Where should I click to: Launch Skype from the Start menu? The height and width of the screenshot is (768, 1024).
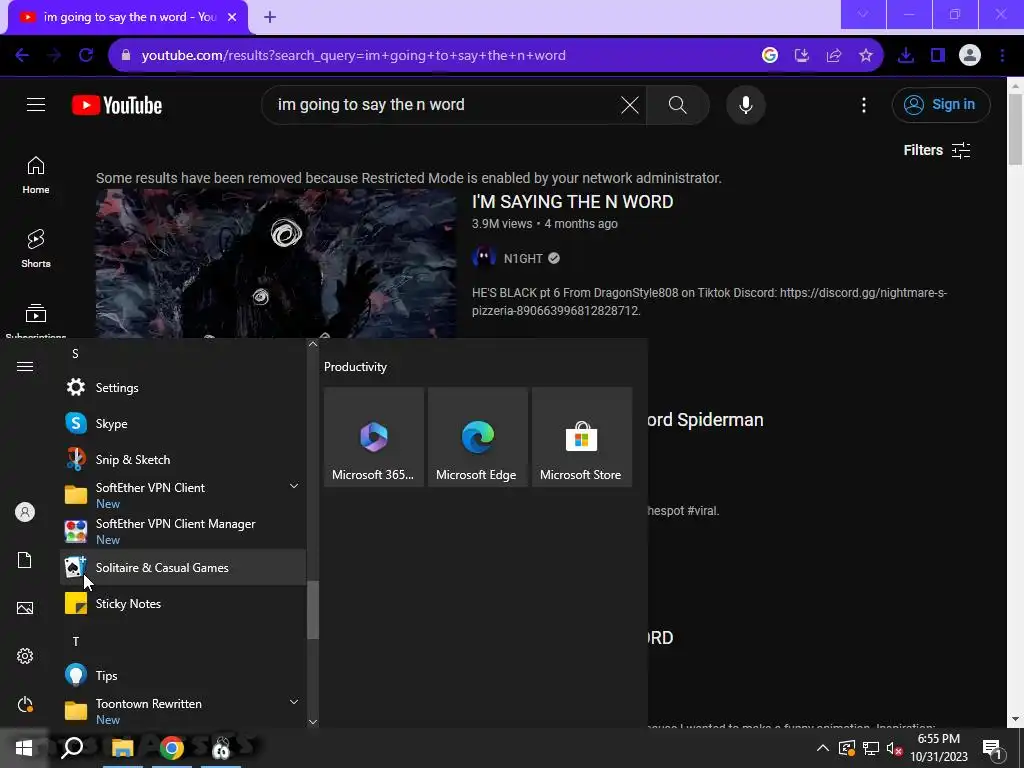(183, 424)
